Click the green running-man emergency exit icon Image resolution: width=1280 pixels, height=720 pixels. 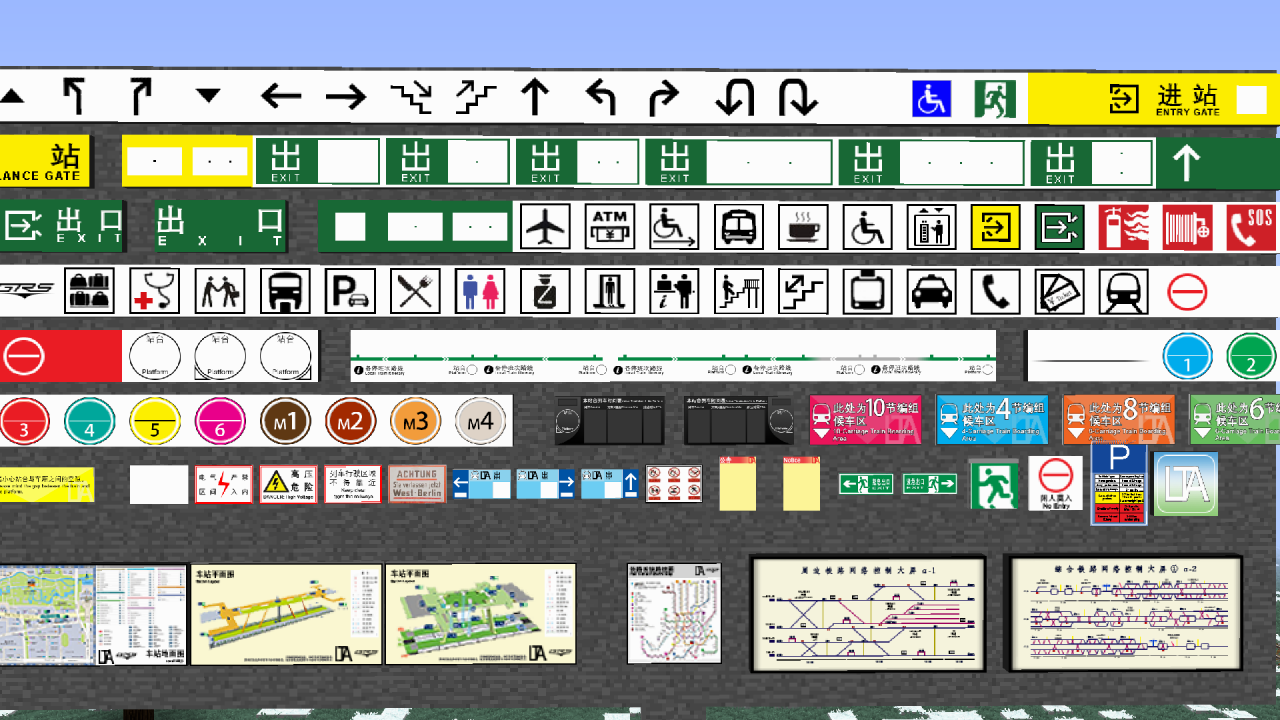click(994, 99)
